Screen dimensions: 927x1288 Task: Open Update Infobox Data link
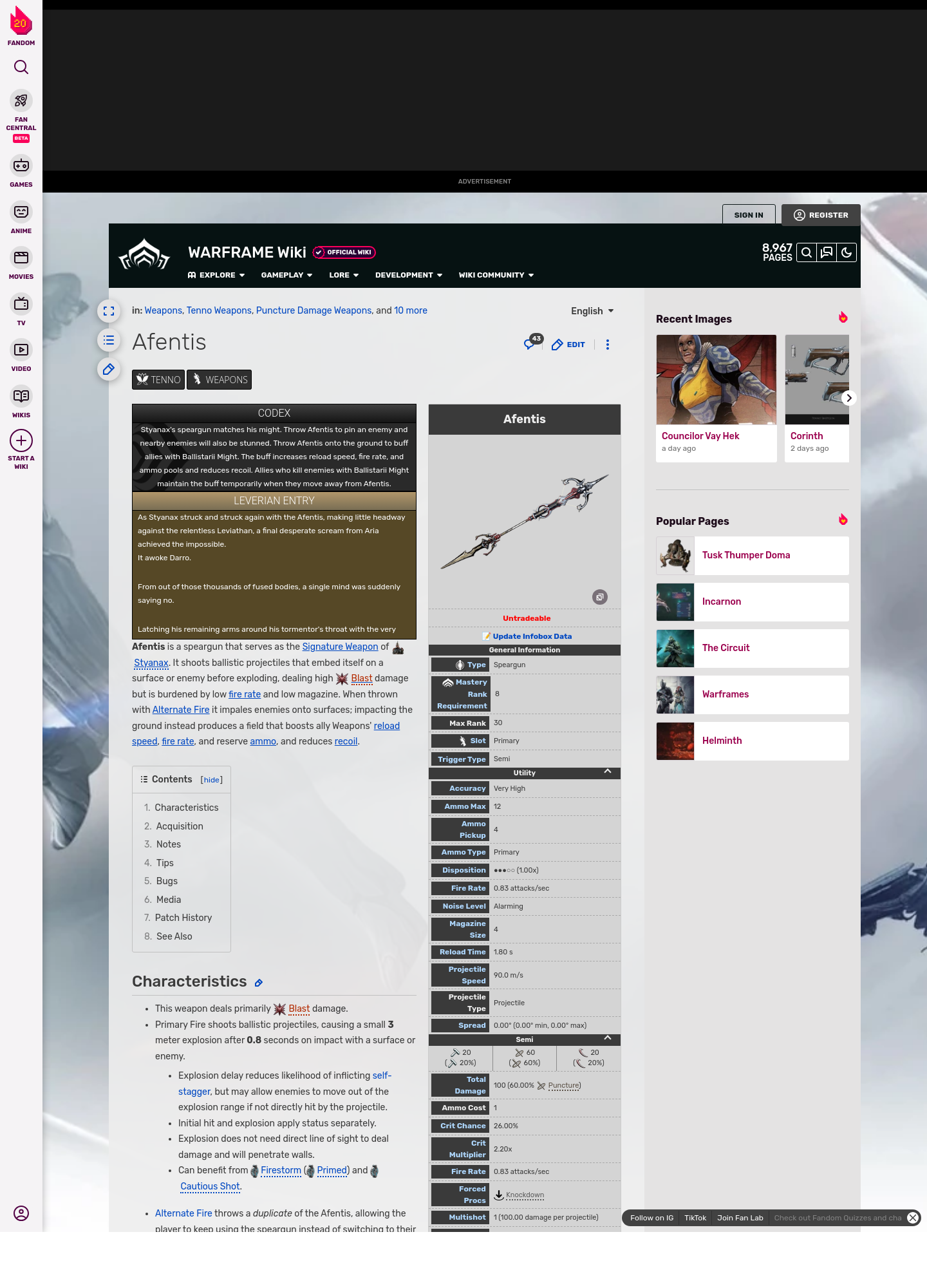pyautogui.click(x=532, y=636)
